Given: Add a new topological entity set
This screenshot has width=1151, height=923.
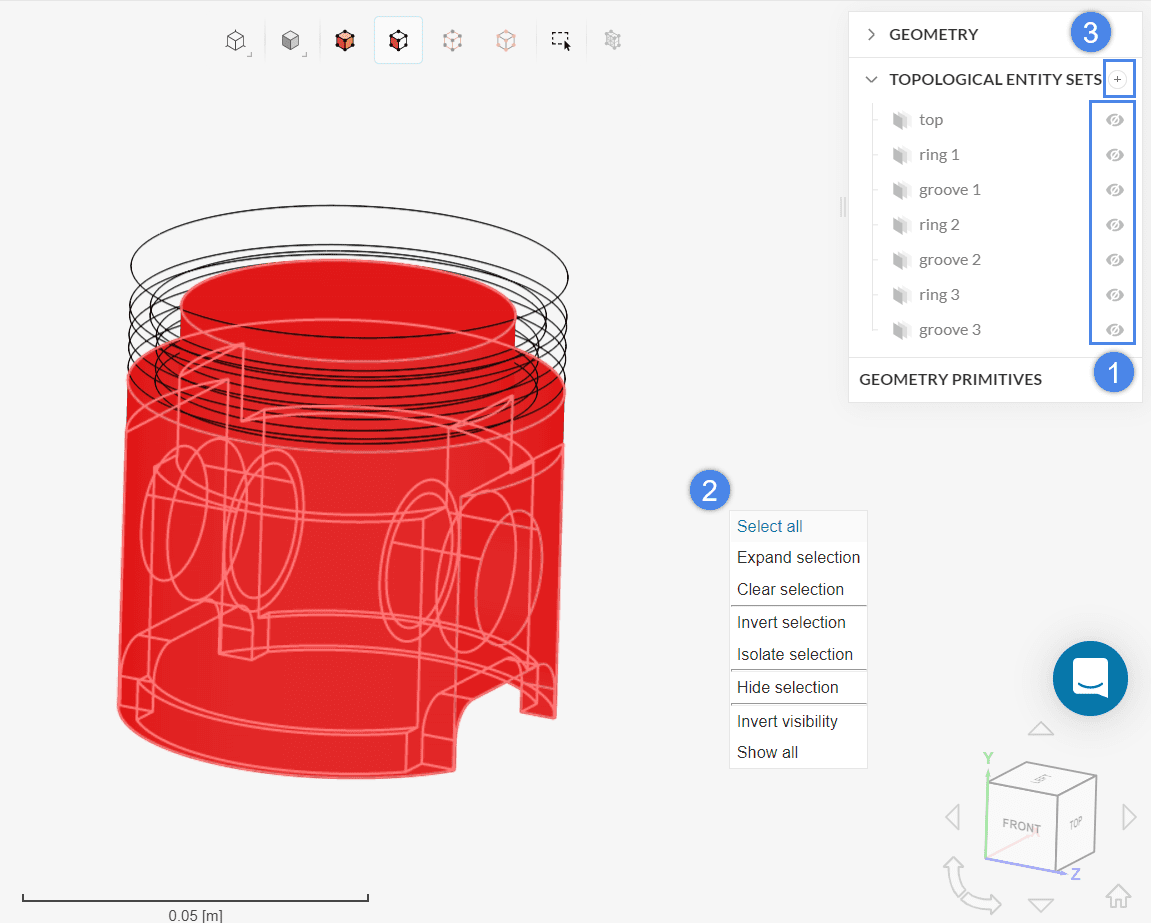Looking at the screenshot, I should click(1118, 79).
